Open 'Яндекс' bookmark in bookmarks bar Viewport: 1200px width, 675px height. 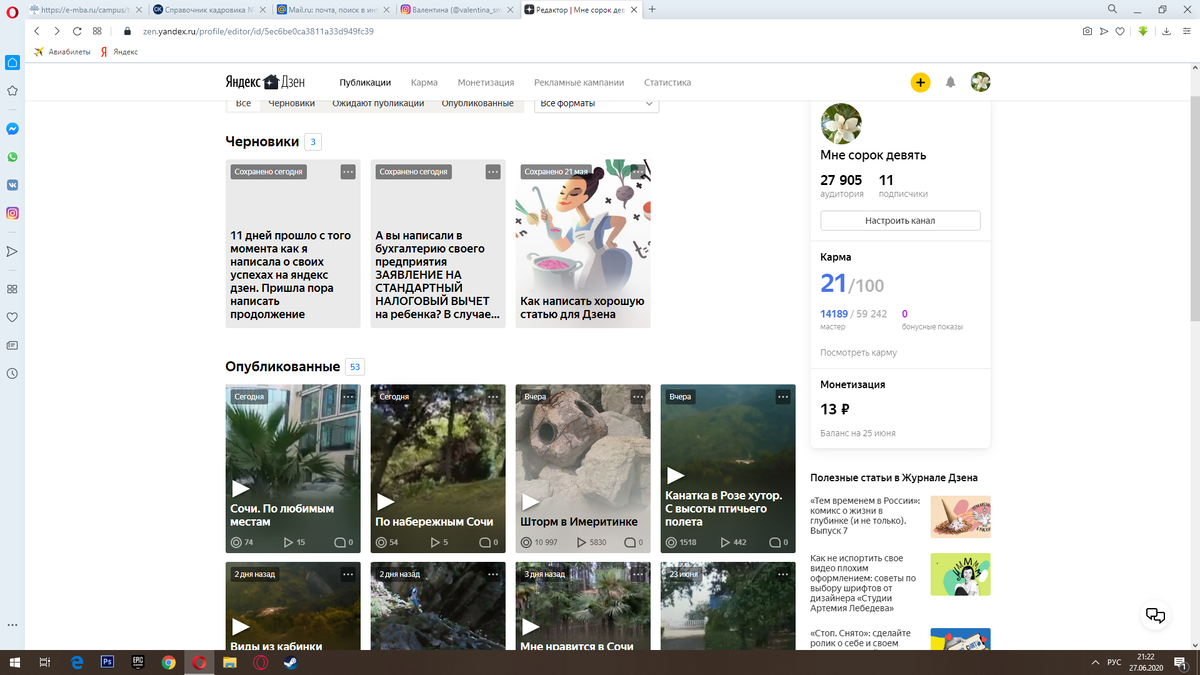point(119,51)
